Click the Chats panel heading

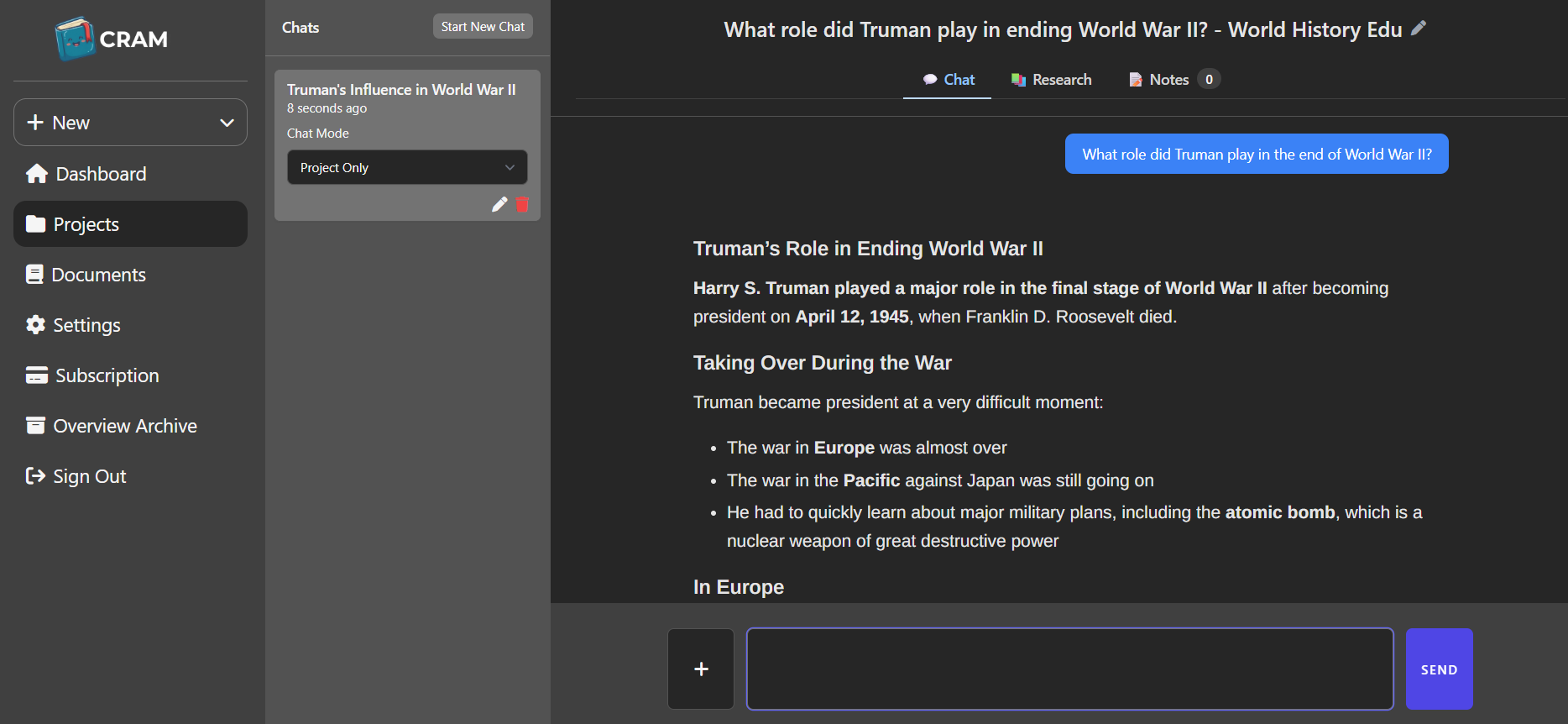click(301, 28)
